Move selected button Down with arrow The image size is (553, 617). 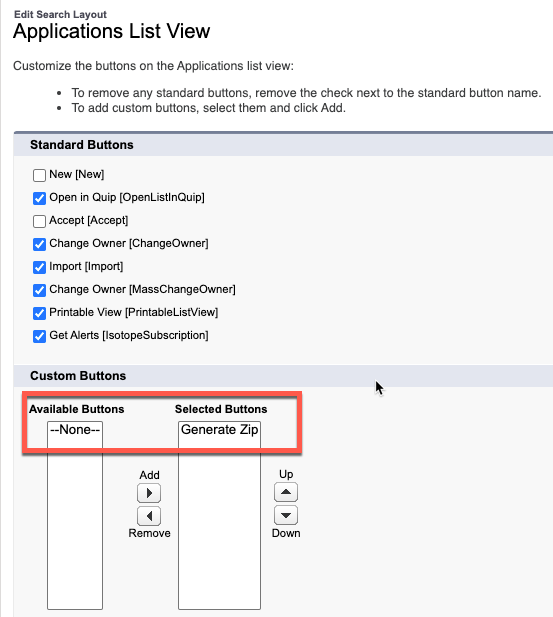pos(286,515)
